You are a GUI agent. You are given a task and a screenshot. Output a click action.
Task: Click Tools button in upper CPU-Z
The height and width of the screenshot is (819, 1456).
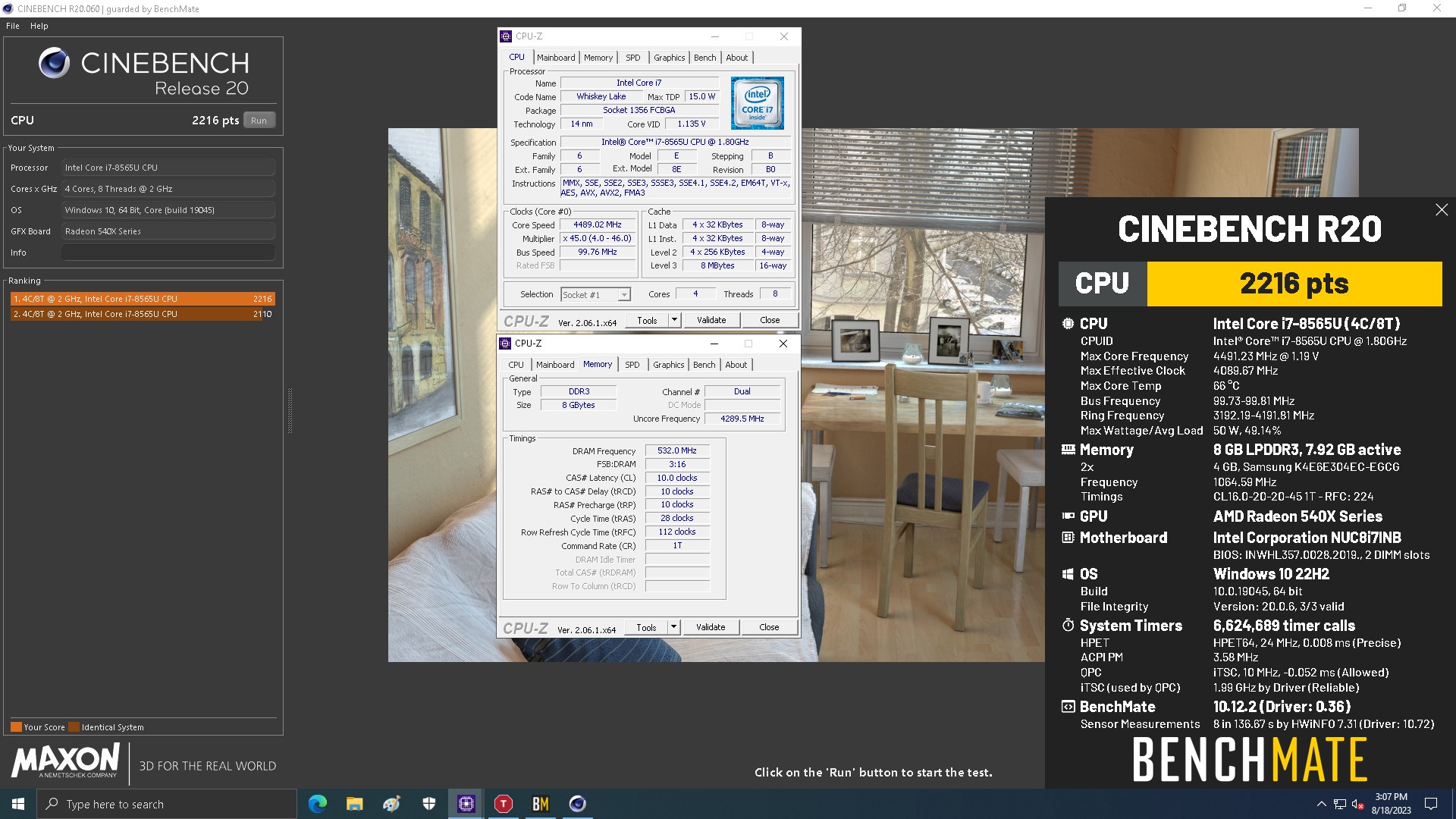tap(647, 321)
